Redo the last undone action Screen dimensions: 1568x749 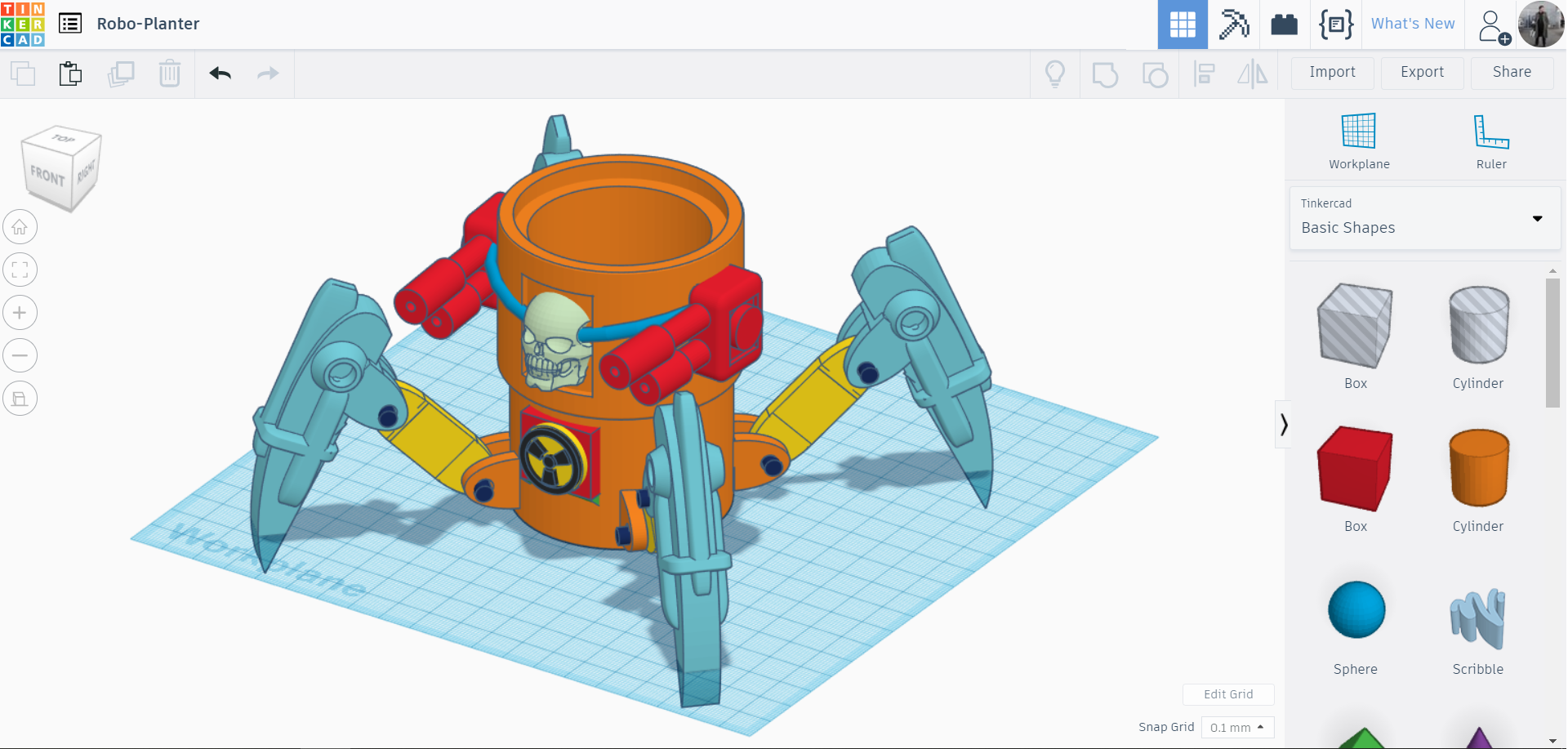point(268,74)
